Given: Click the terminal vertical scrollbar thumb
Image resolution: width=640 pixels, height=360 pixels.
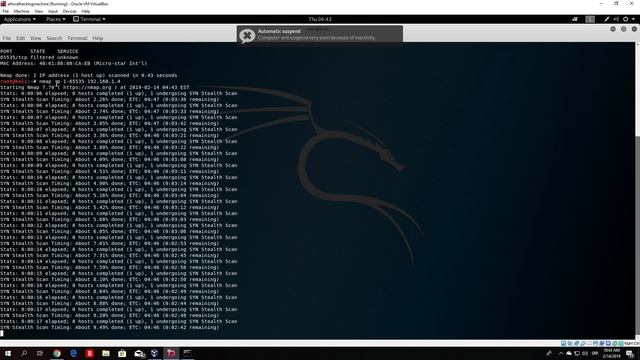Looking at the screenshot, I should pos(638,237).
